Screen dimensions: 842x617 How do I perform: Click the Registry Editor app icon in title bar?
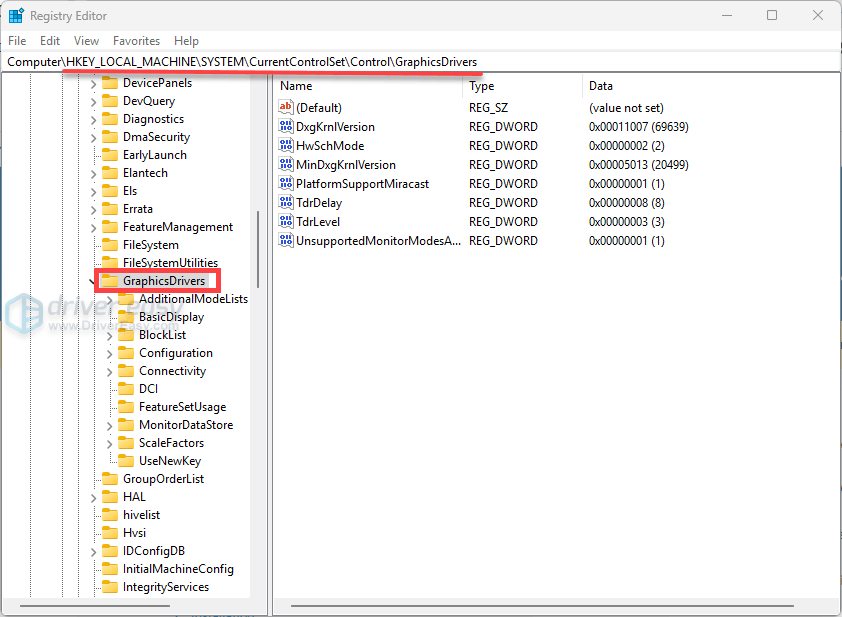click(x=16, y=16)
